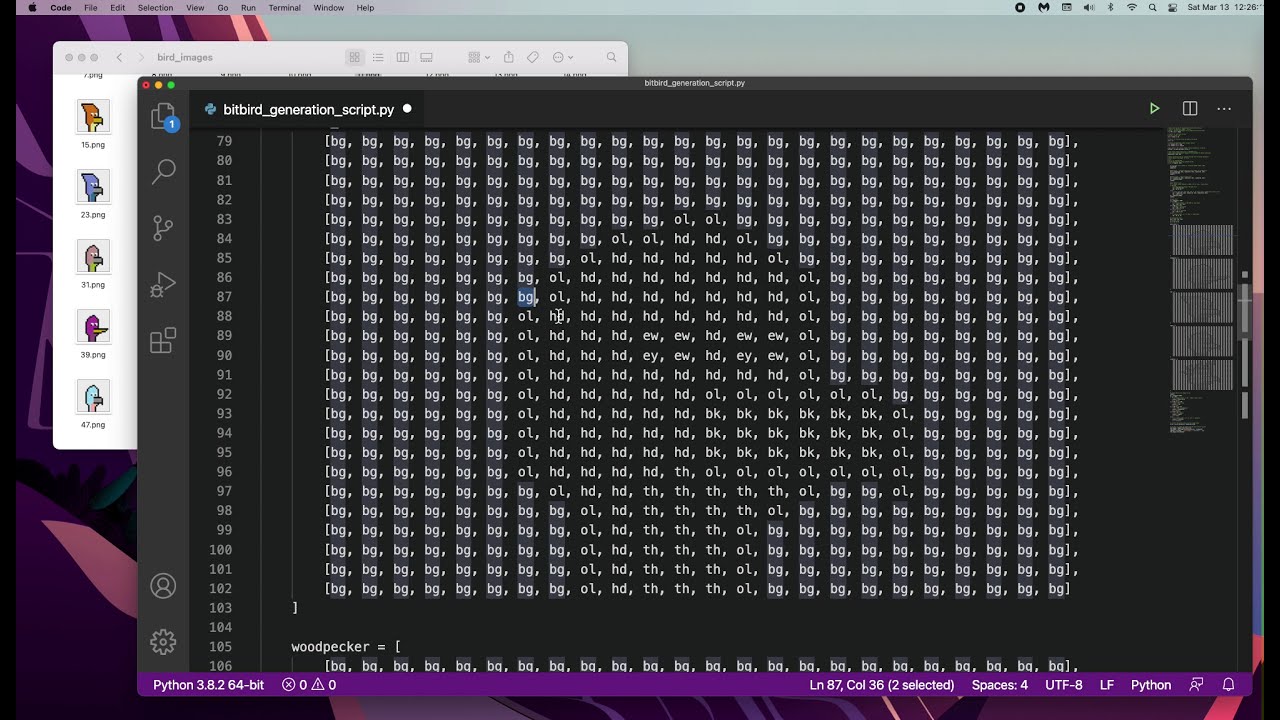Select the 23.png bird thumbnail in Finder
This screenshot has width=1280, height=720.
click(x=93, y=187)
